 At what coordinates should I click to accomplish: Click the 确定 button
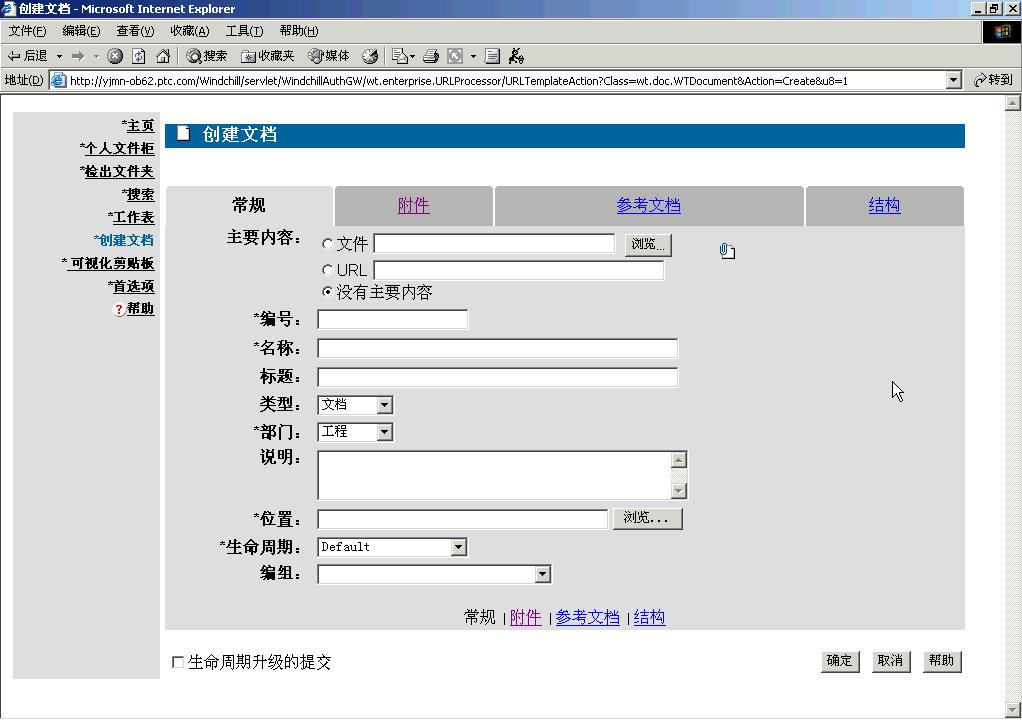[x=840, y=661]
